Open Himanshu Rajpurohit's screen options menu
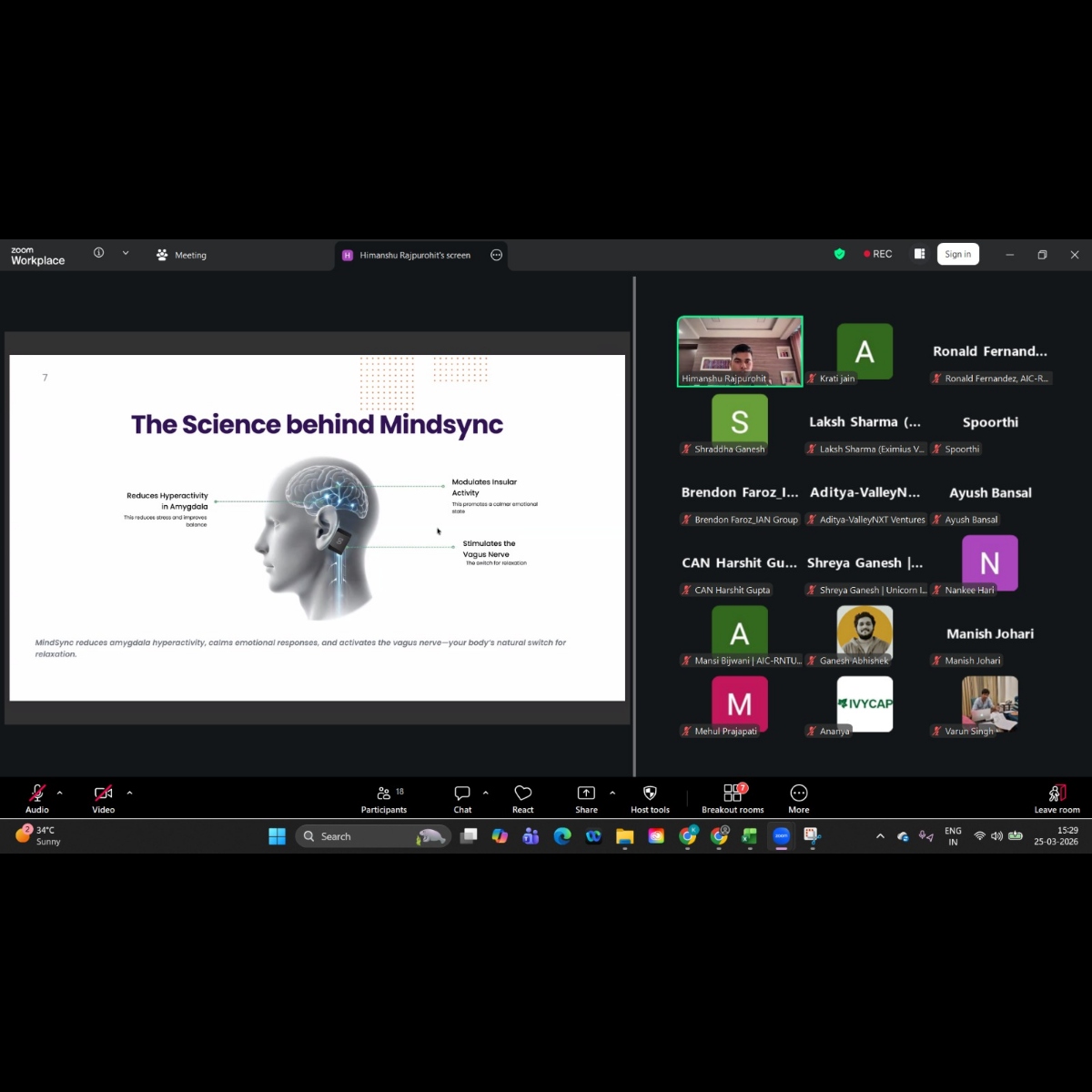This screenshot has height=1092, width=1092. (497, 256)
